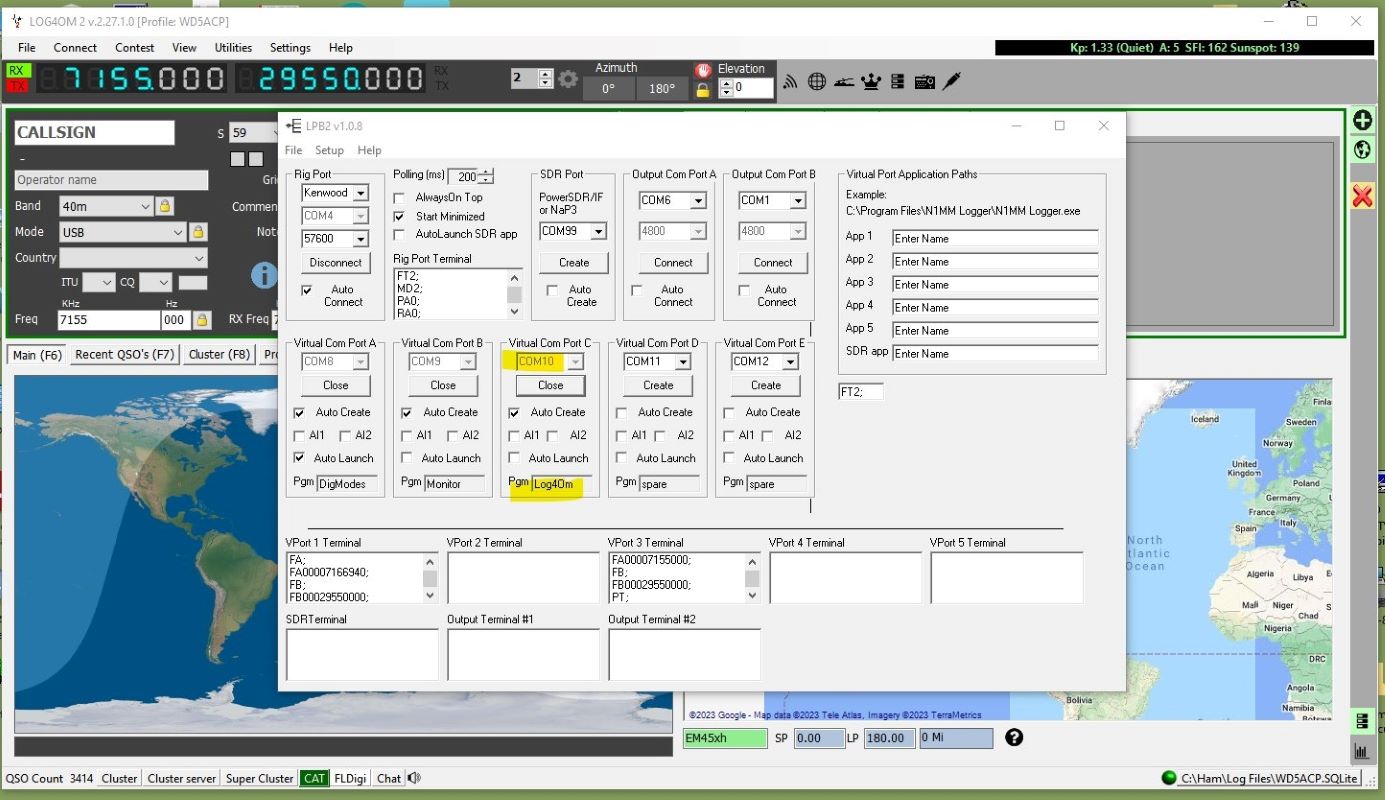Click the EM45xh locator field
The image size is (1385, 800).
point(725,738)
